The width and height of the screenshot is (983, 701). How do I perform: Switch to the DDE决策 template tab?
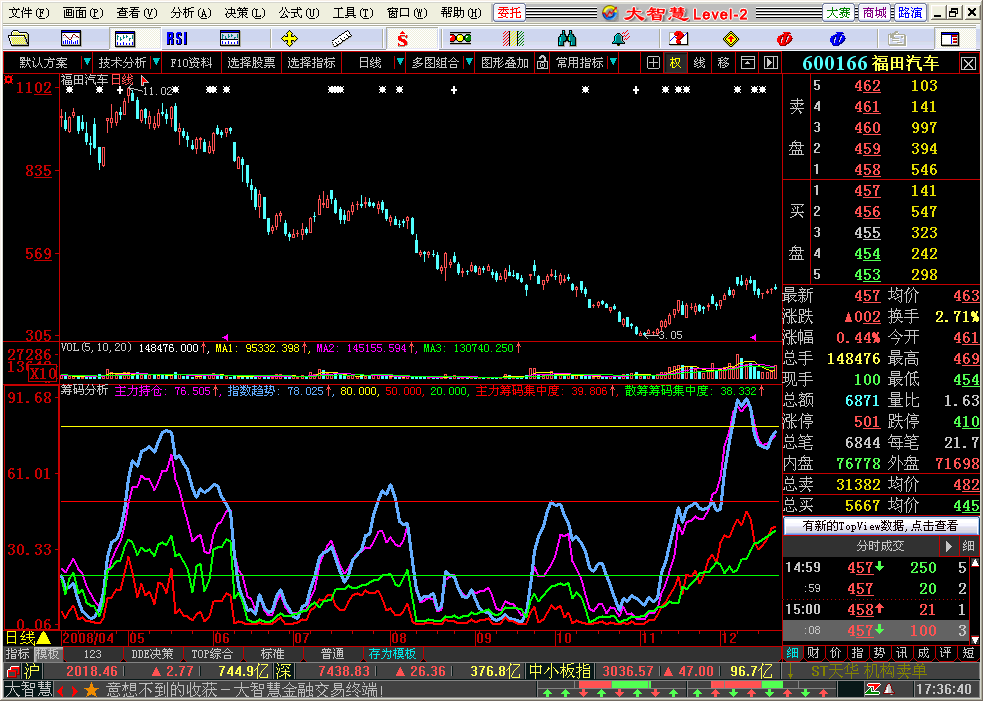pos(152,654)
